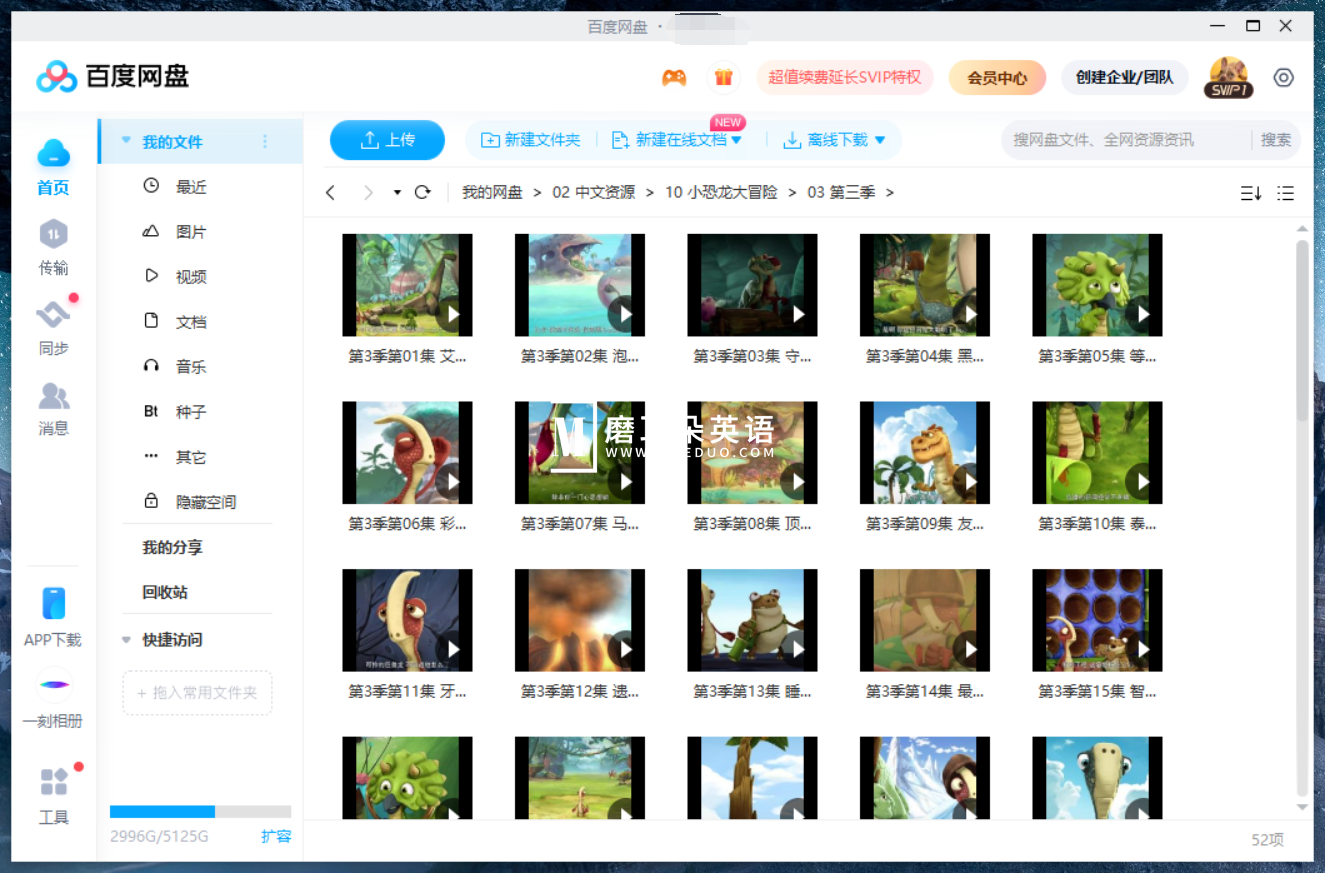Switch view with the list view icon
The height and width of the screenshot is (873, 1325).
[1286, 193]
